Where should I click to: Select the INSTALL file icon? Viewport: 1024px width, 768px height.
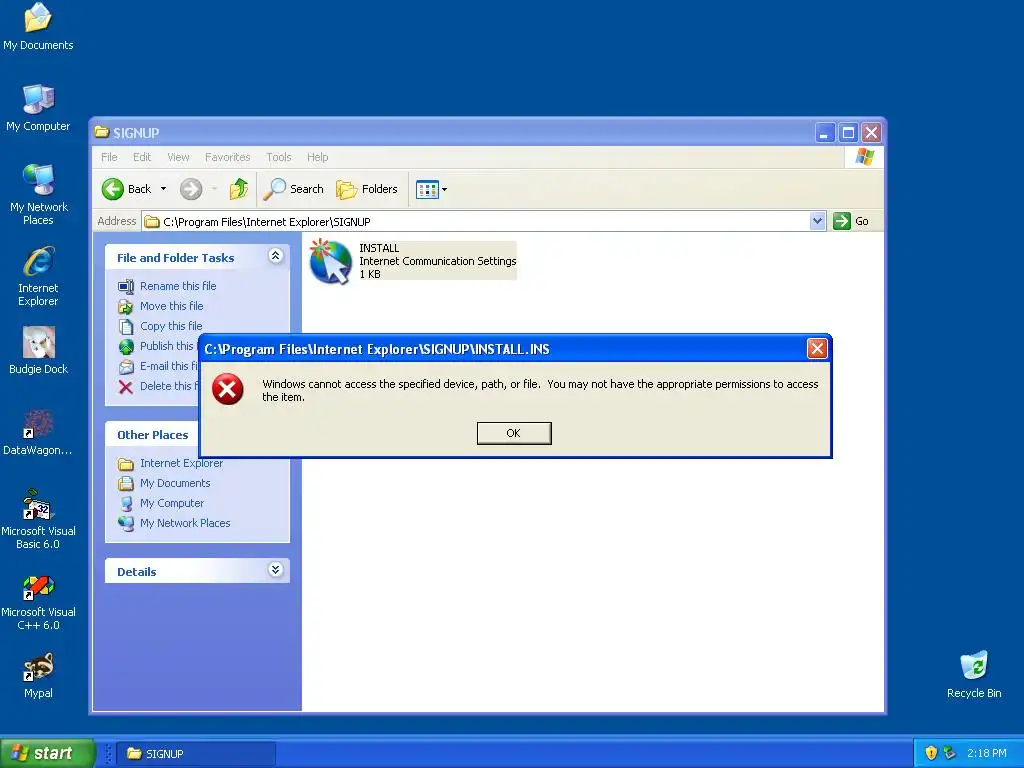coord(330,261)
